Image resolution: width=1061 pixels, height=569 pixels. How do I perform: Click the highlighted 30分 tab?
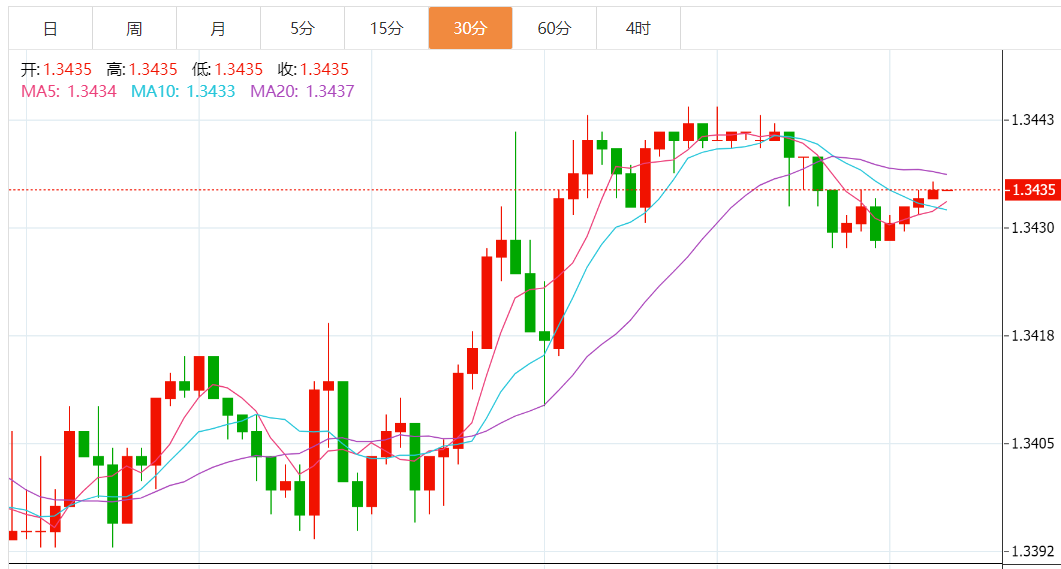coord(470,28)
